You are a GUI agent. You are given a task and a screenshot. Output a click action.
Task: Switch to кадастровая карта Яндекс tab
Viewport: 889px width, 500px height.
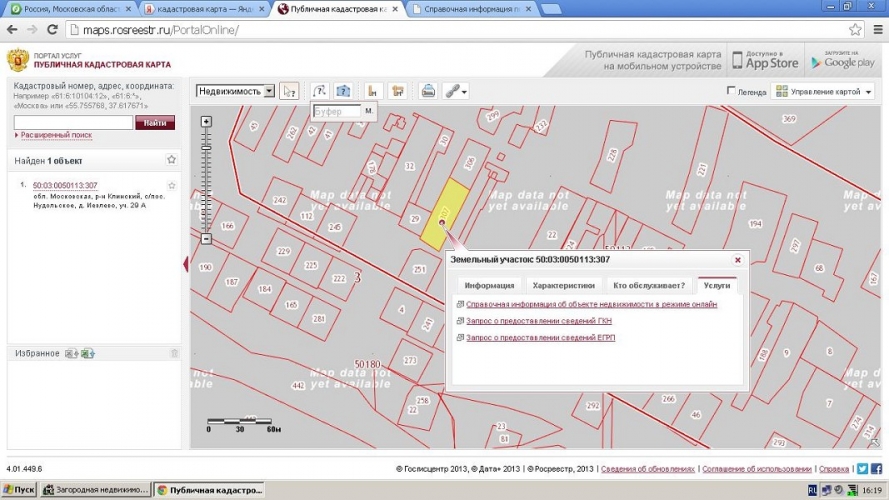point(204,9)
